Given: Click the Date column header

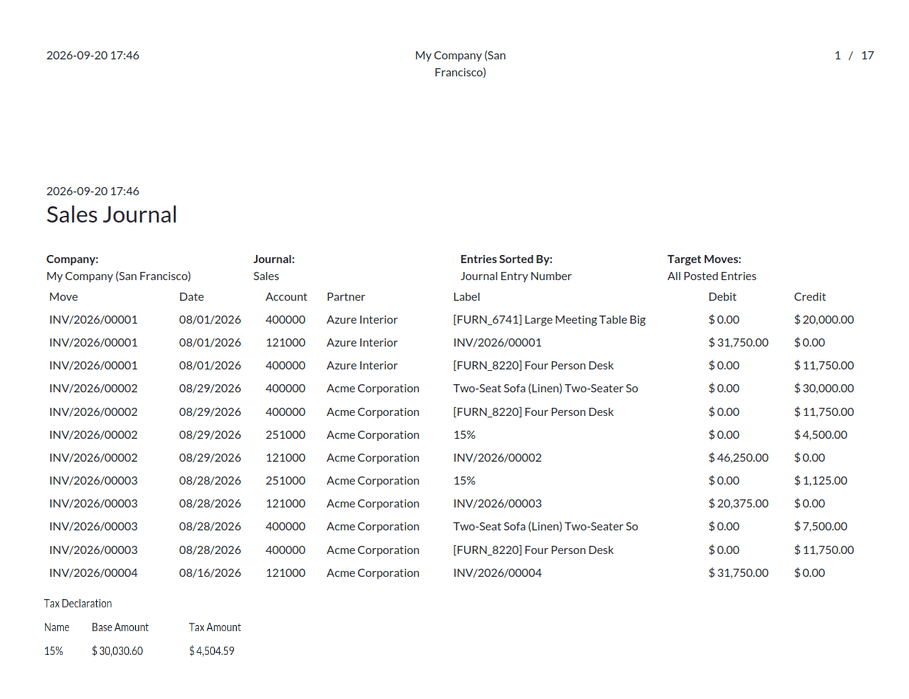Looking at the screenshot, I should click(191, 297).
